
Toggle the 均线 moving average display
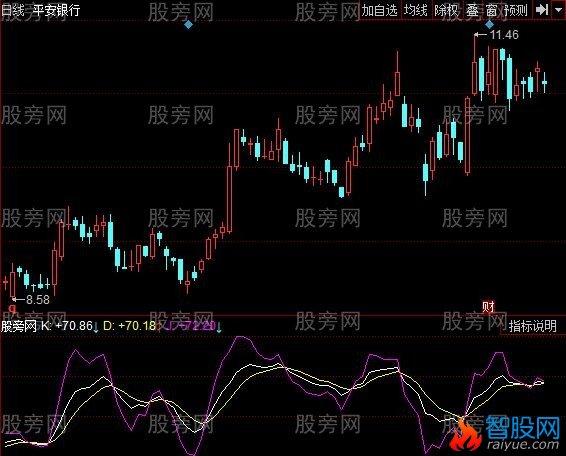pyautogui.click(x=415, y=10)
